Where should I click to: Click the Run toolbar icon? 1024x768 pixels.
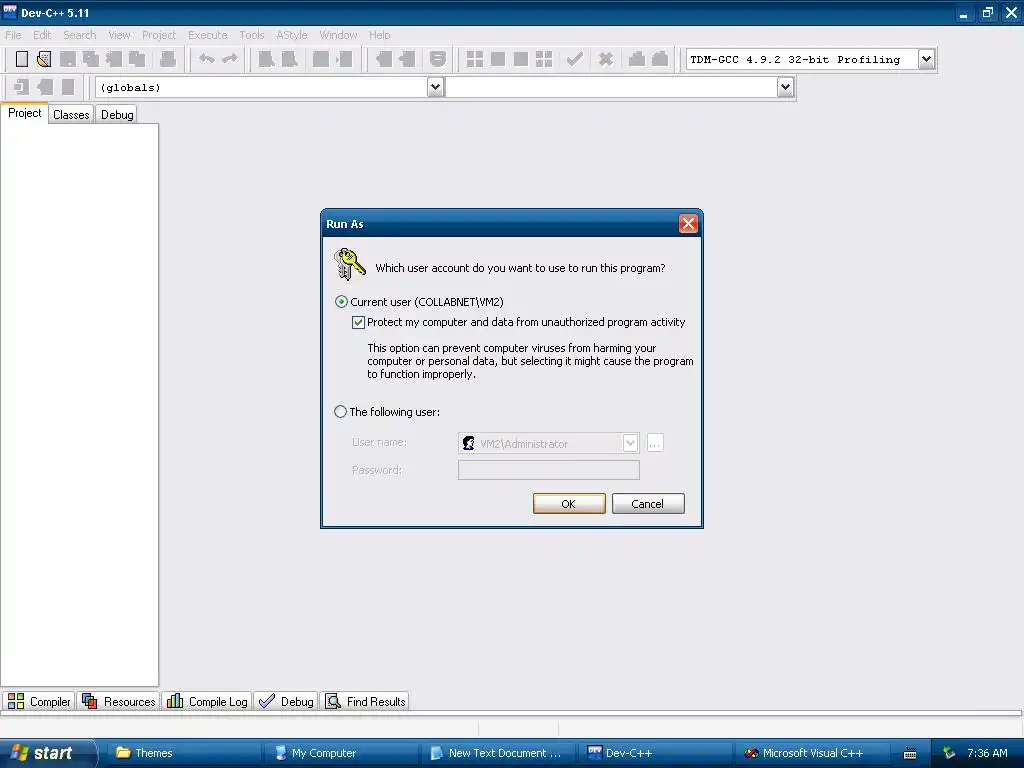(x=498, y=59)
